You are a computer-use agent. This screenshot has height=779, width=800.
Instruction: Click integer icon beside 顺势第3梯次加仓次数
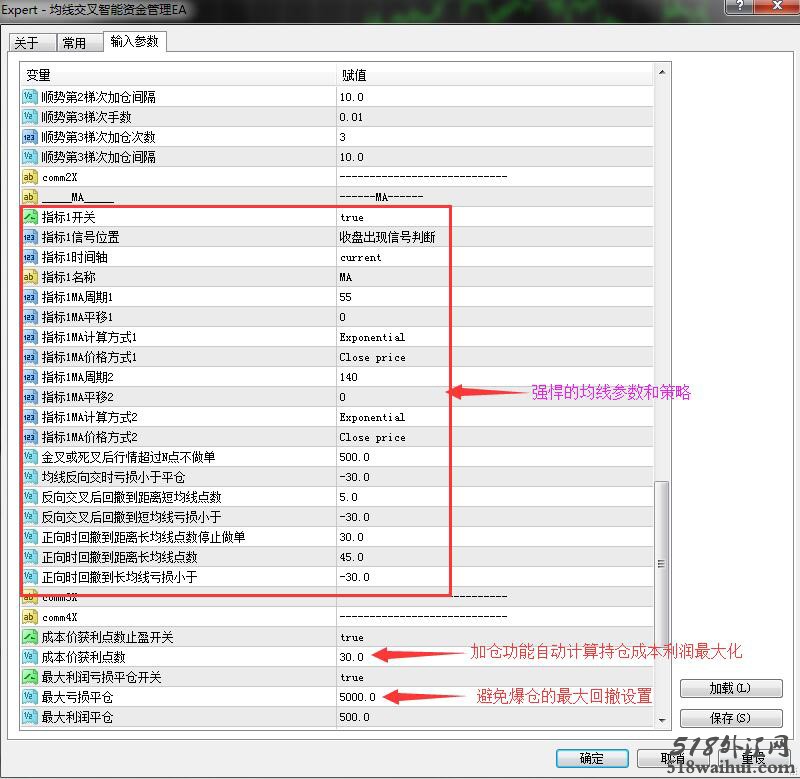[x=29, y=137]
